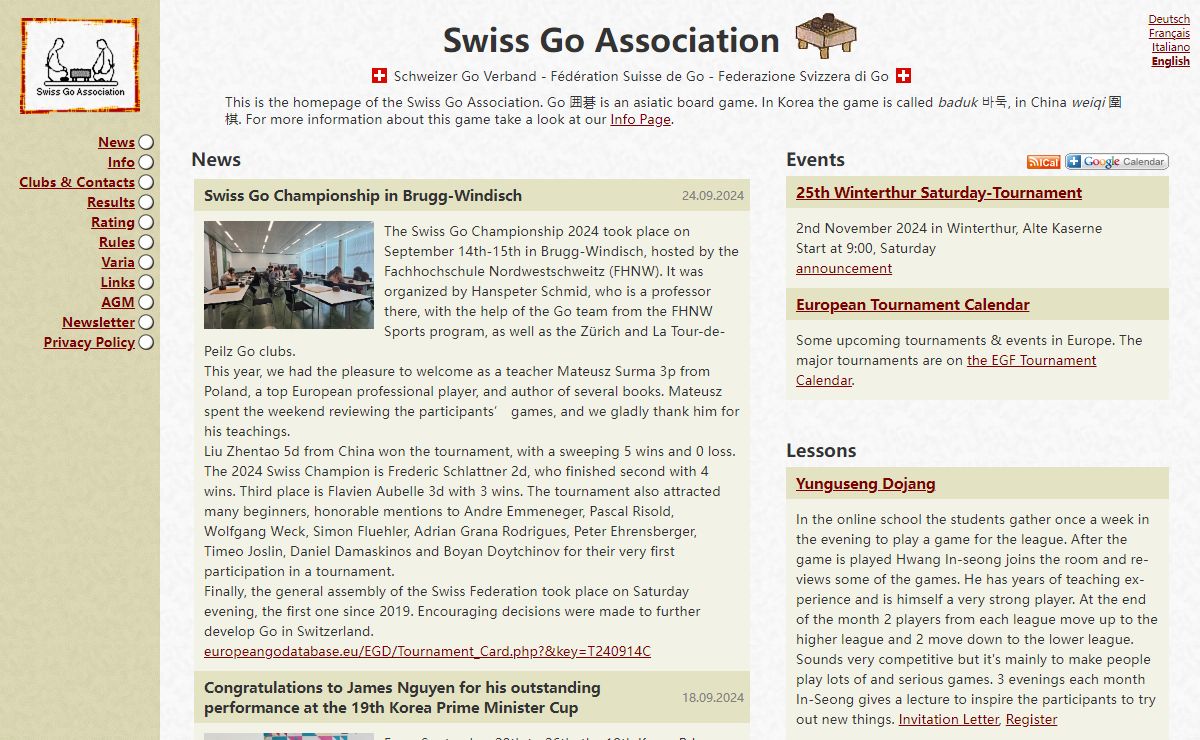Open European Tournament Calendar heading link
1200x740 pixels.
click(913, 304)
